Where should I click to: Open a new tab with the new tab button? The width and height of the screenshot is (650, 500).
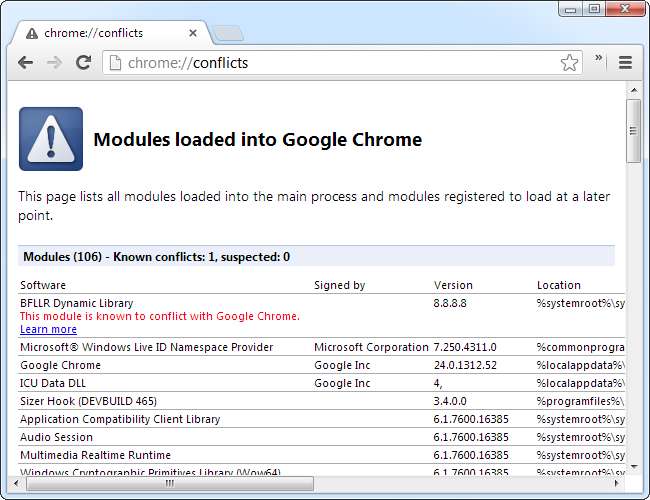[228, 33]
